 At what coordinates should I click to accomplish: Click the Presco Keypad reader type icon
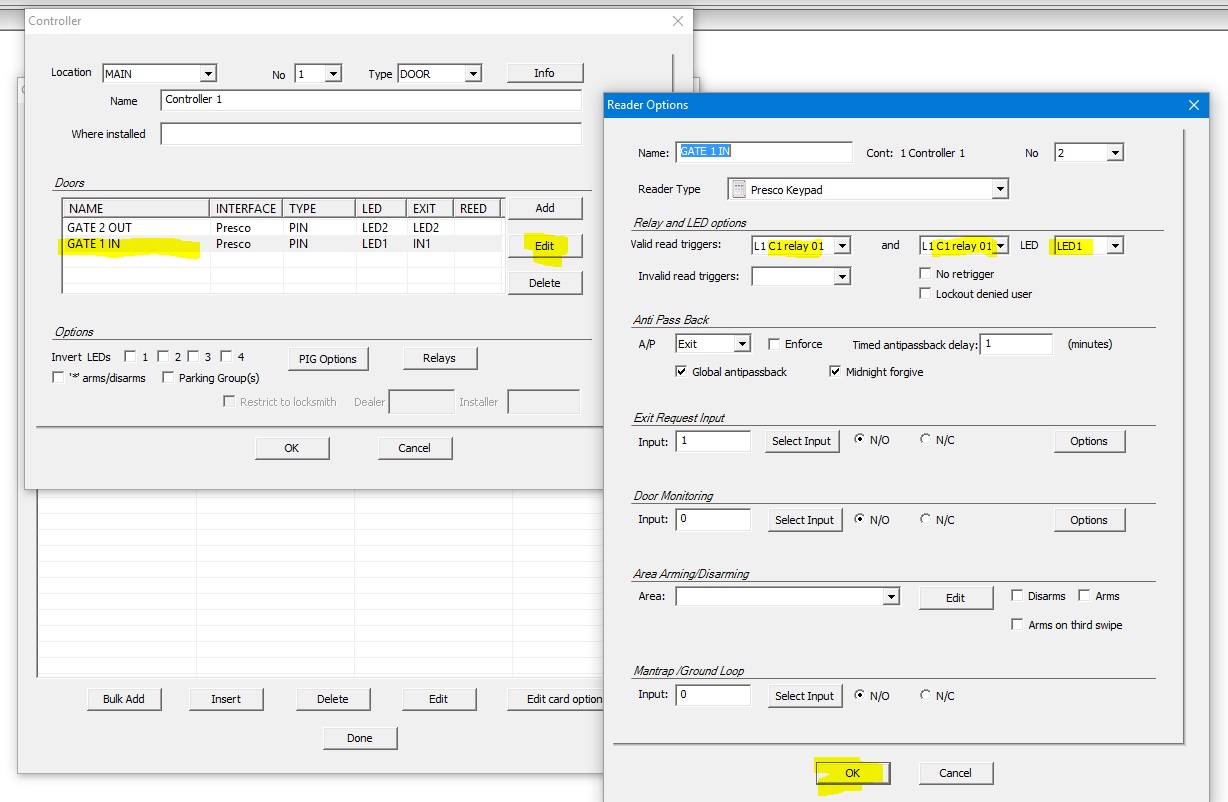[x=739, y=189]
